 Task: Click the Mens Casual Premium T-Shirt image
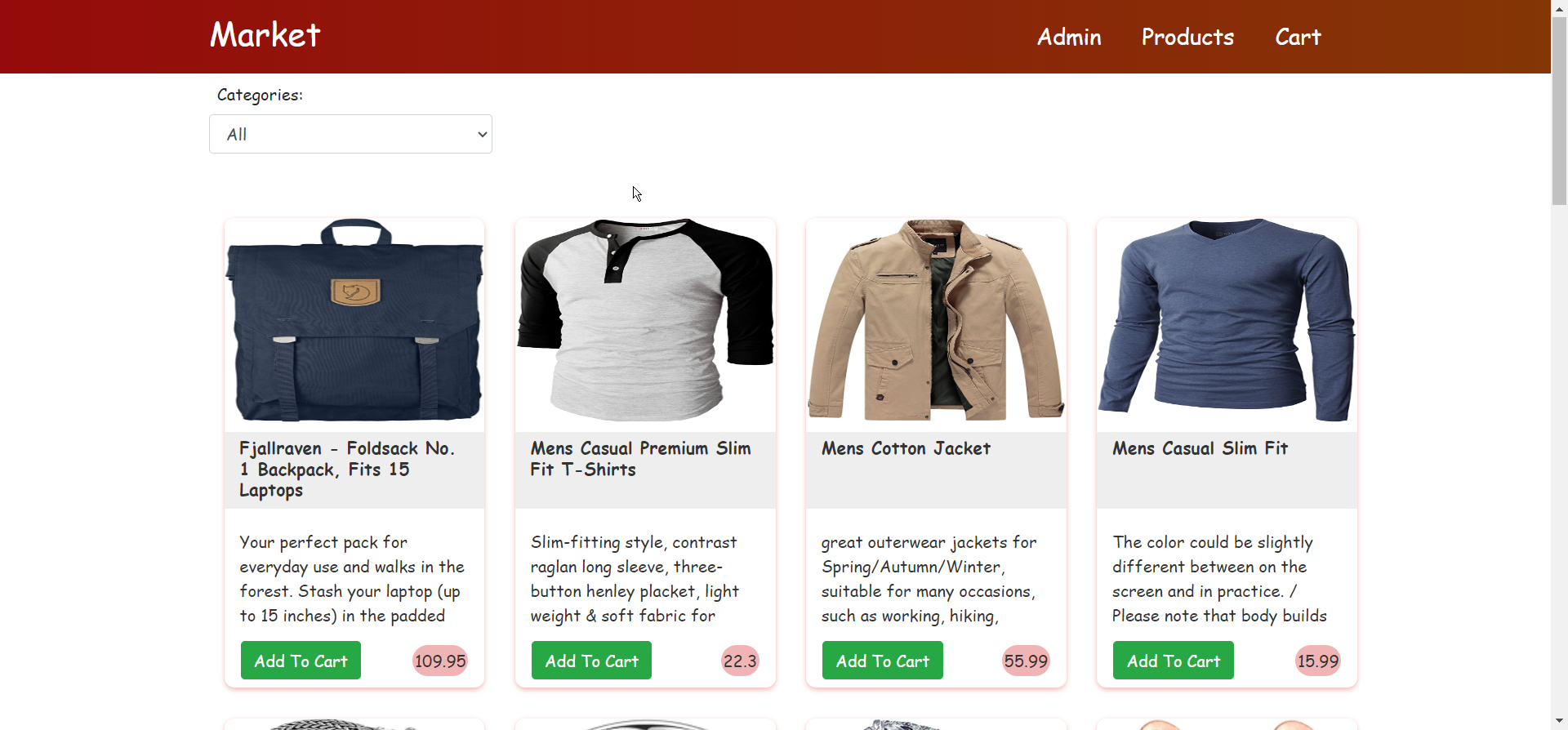645,321
